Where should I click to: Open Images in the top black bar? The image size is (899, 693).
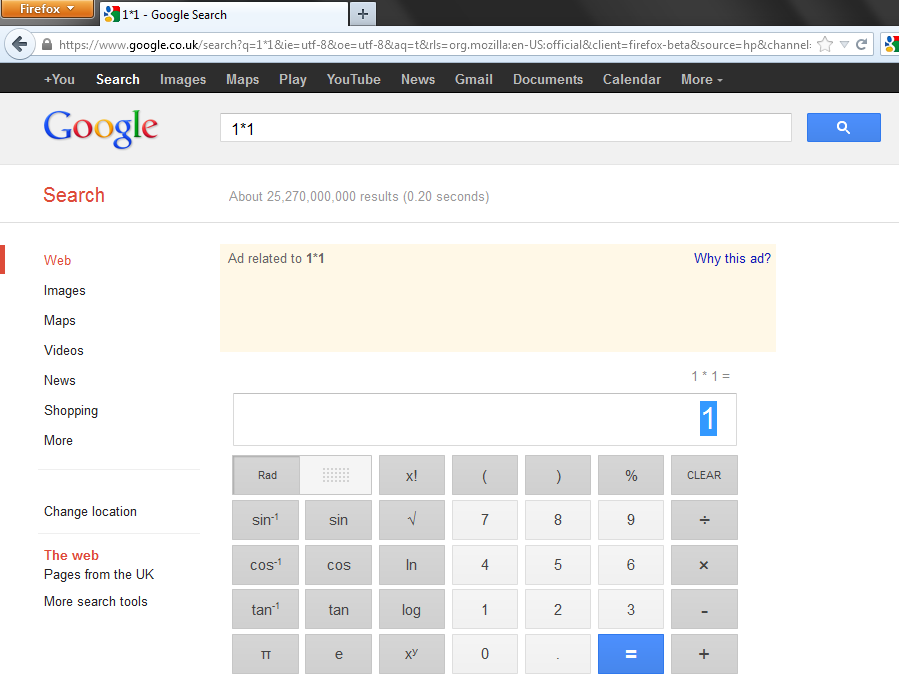click(x=183, y=79)
